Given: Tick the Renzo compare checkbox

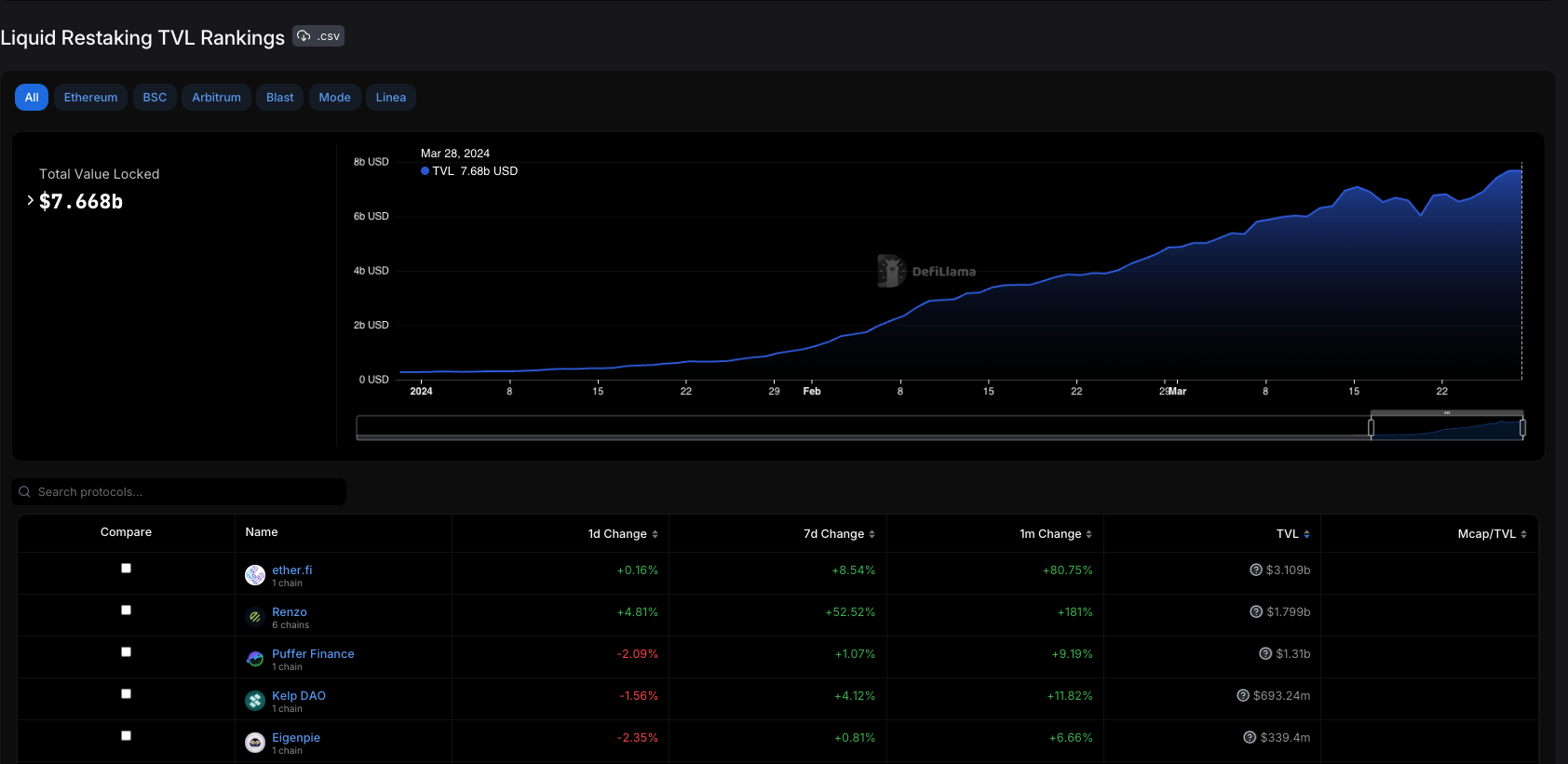Looking at the screenshot, I should click(x=126, y=610).
